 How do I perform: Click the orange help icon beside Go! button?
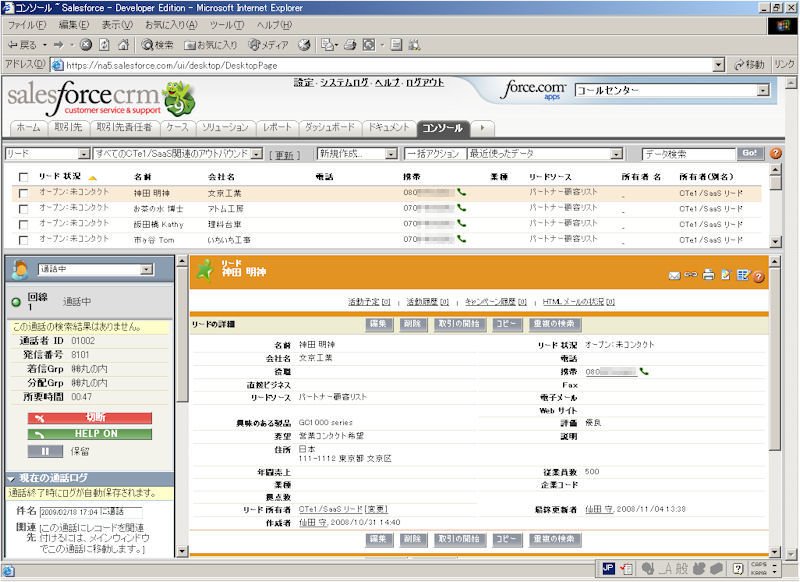776,153
